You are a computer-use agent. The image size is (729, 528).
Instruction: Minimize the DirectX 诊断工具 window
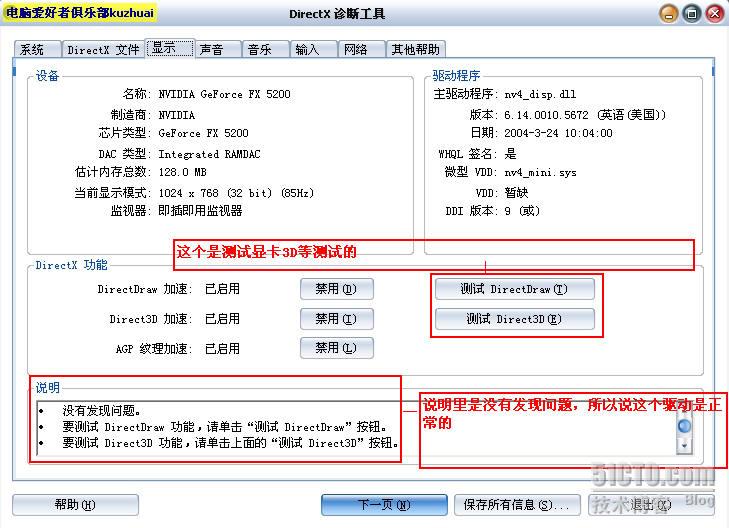coord(669,13)
